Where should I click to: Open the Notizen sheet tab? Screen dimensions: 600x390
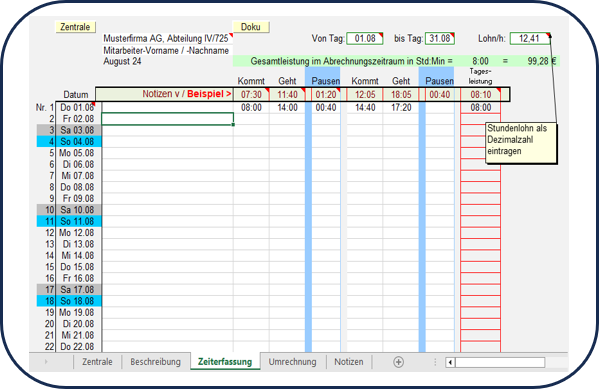349,362
